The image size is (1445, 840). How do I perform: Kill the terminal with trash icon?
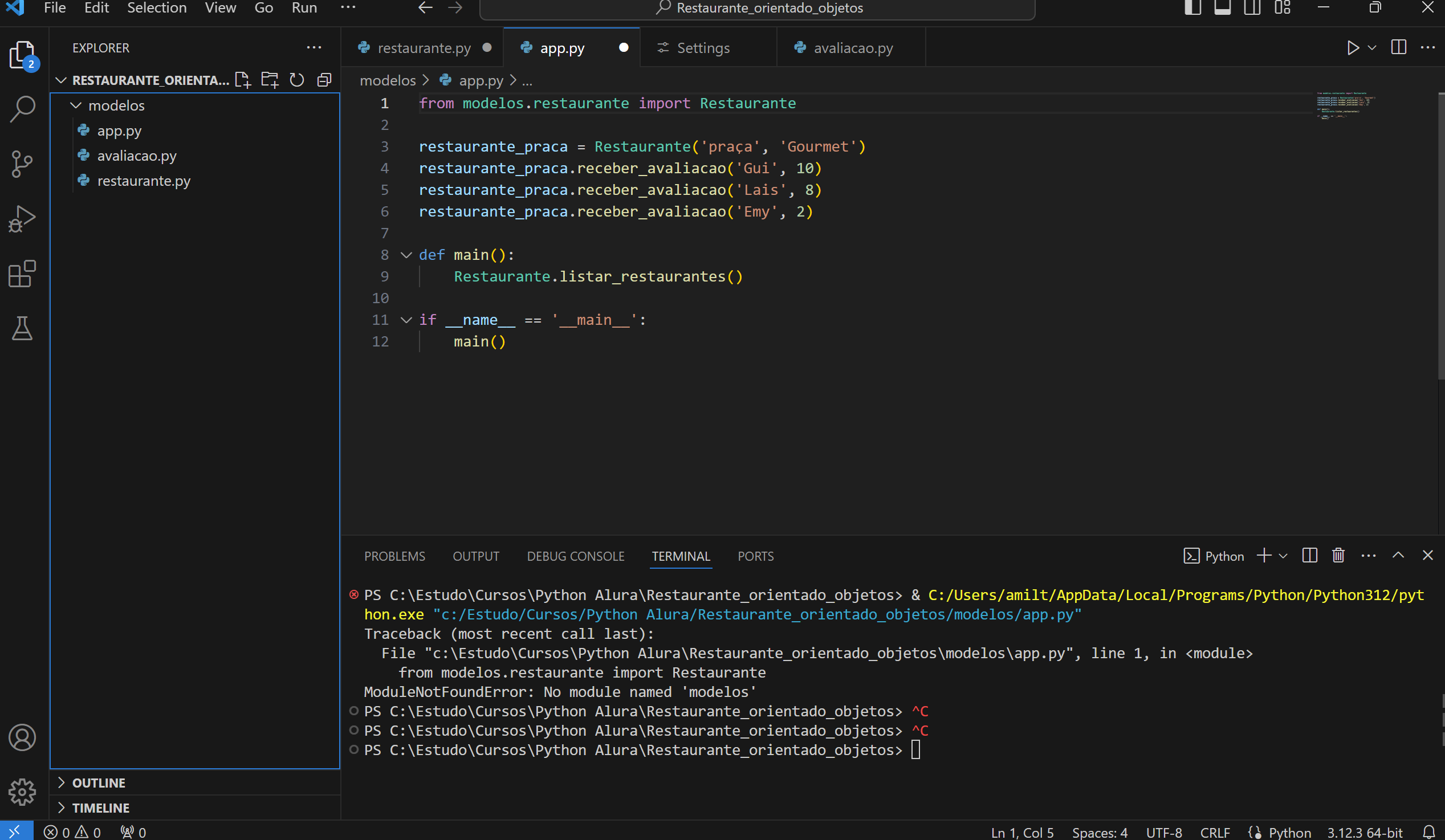(1338, 555)
